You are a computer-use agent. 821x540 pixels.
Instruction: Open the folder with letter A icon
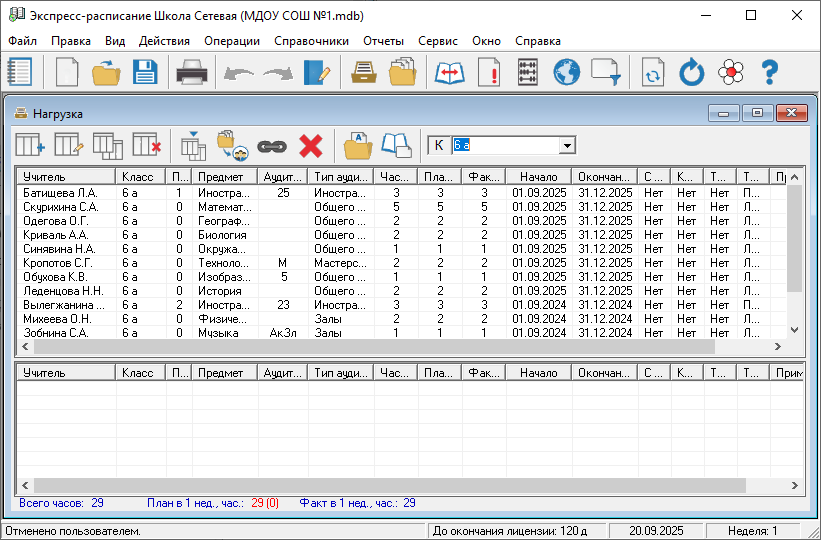pos(358,145)
